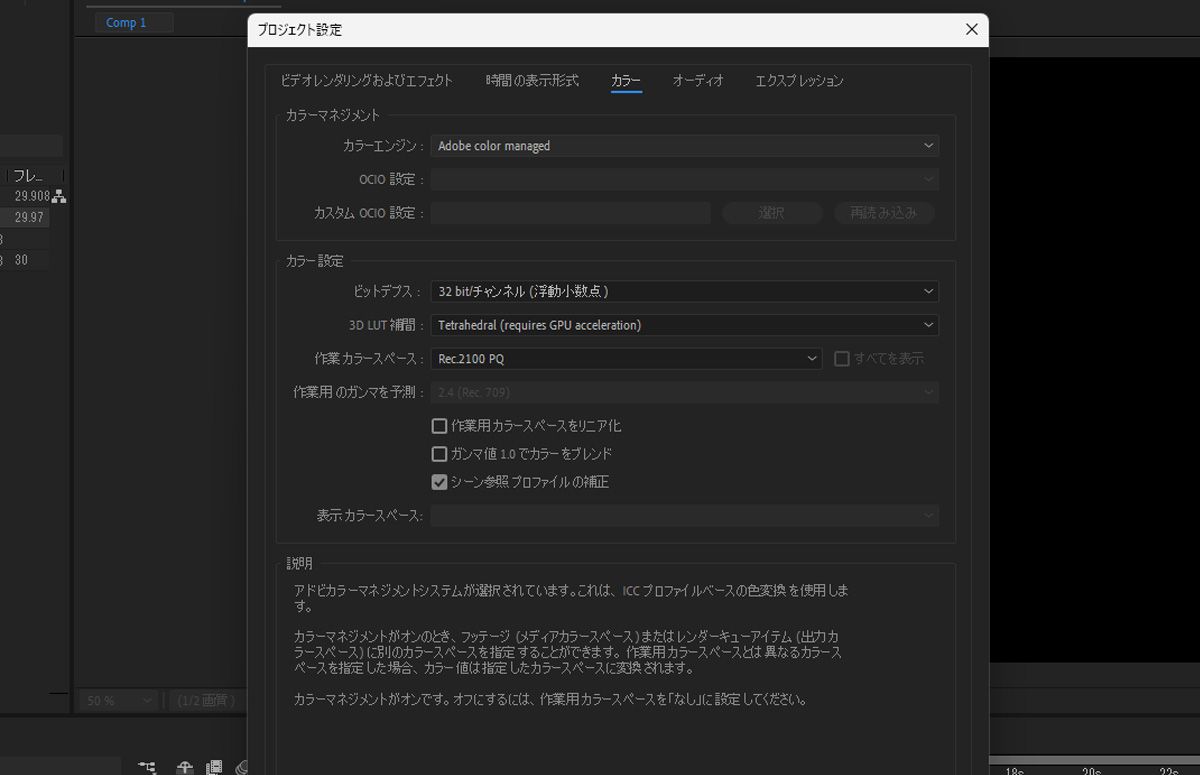Click the 再読み込み button
Screen dimensions: 1200x775
[x=884, y=213]
